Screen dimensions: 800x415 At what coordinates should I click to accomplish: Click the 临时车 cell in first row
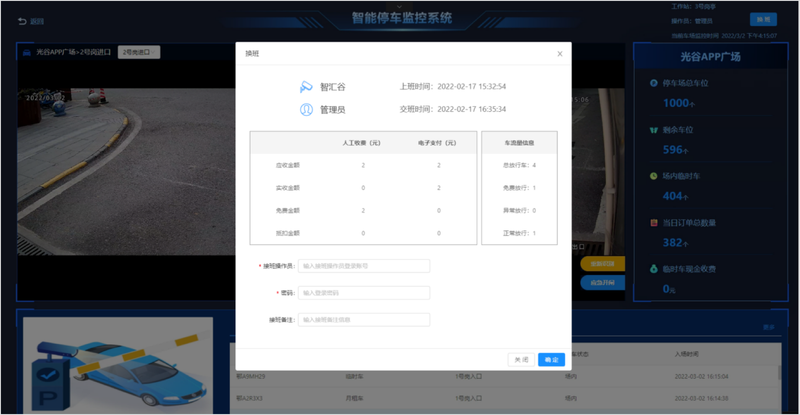(354, 376)
